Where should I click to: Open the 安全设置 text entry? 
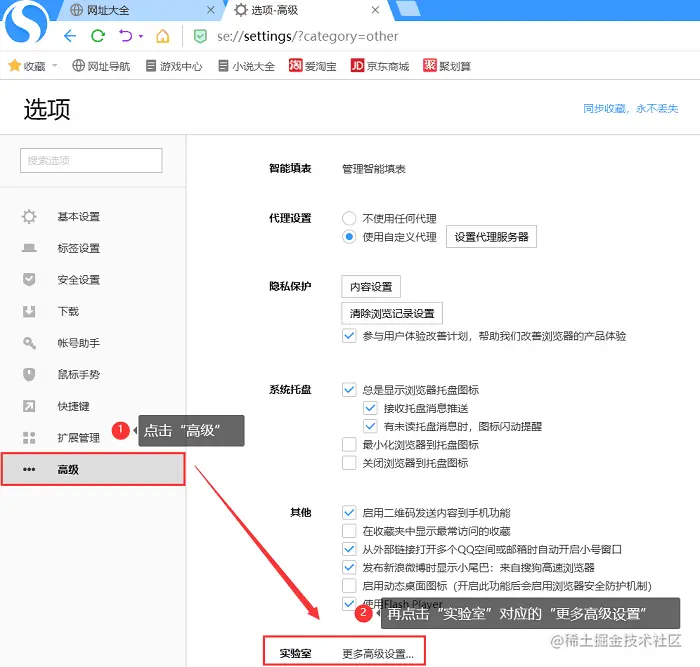(x=79, y=279)
